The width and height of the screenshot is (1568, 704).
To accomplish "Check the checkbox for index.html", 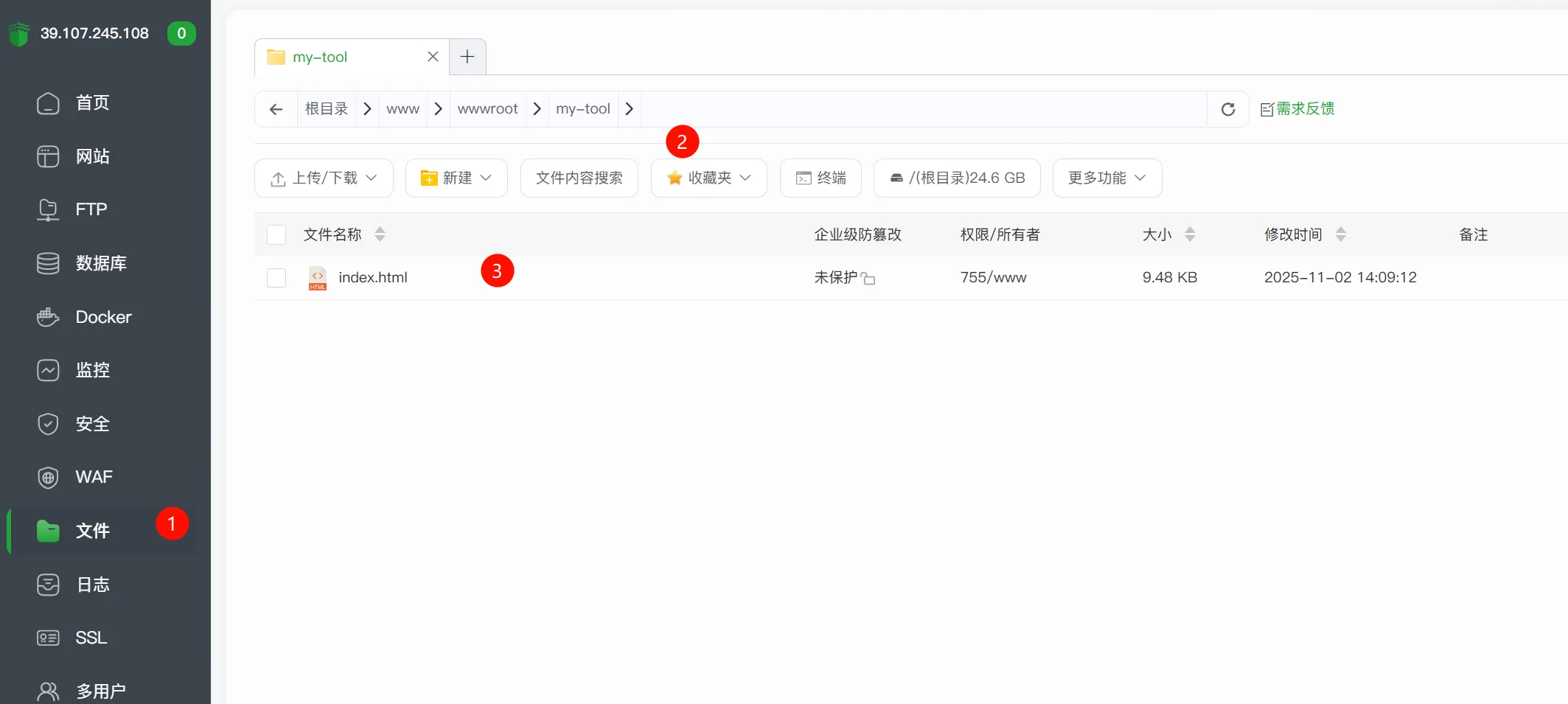I will (276, 278).
